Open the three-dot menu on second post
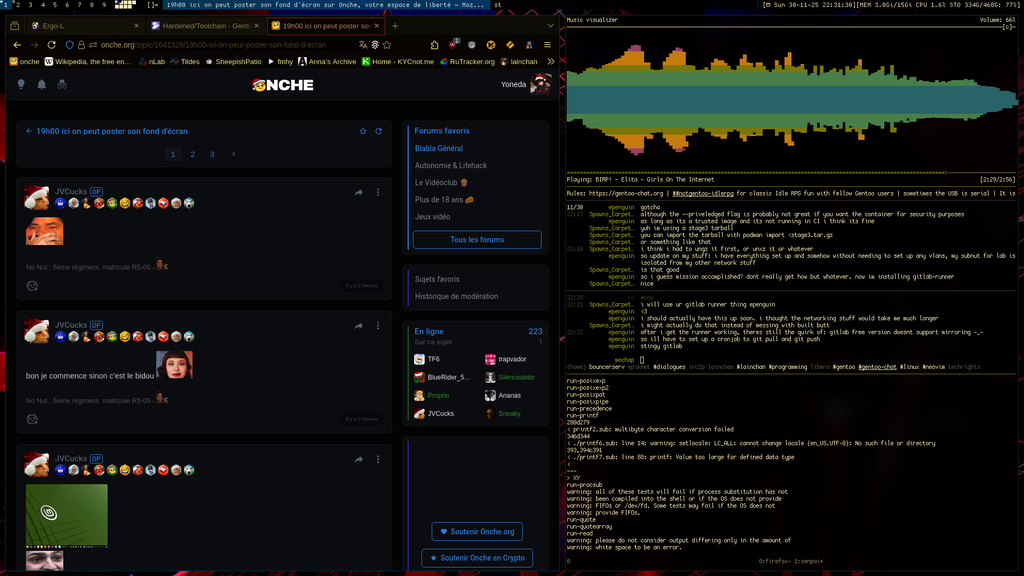Viewport: 1024px width, 576px height. tap(377, 326)
